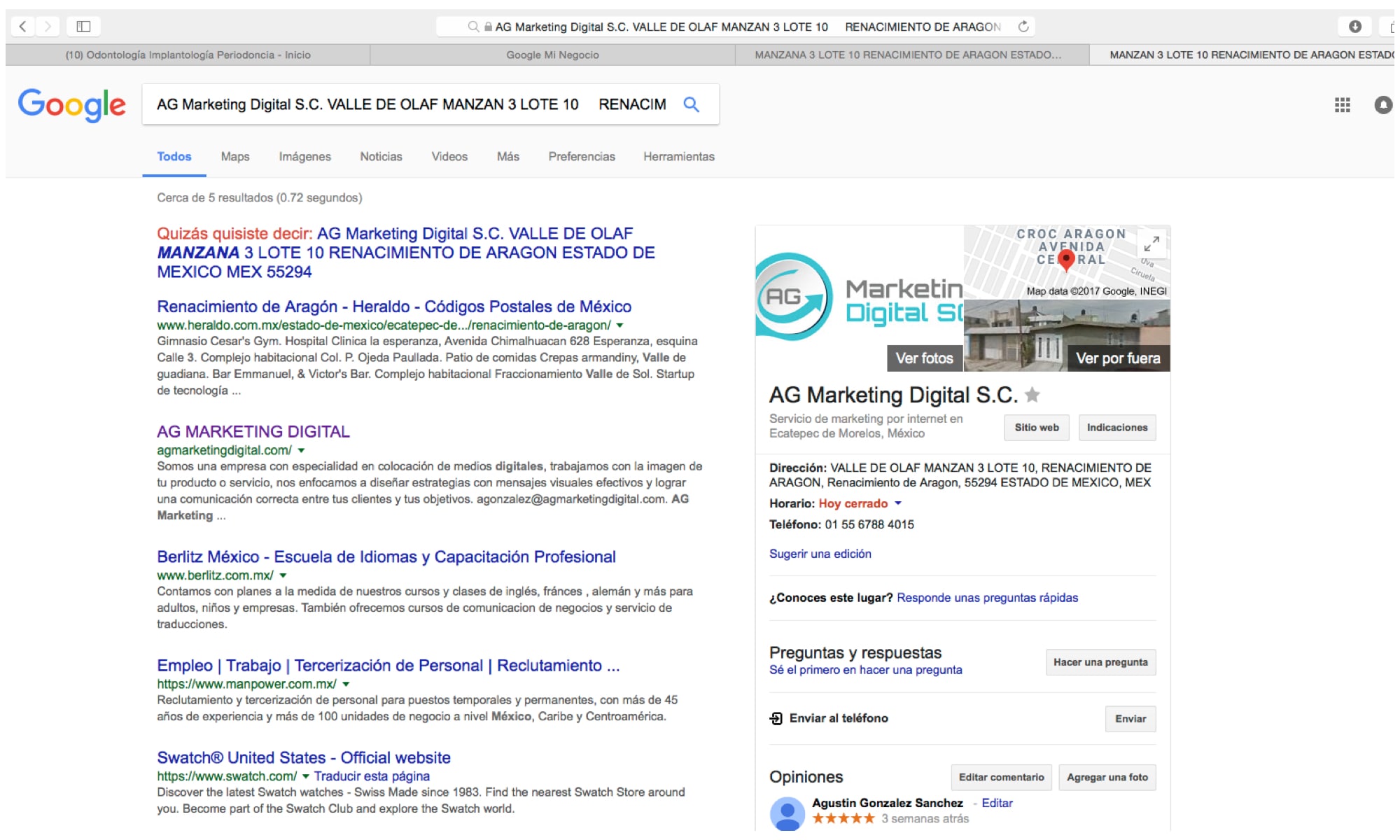Expand Horario hours dropdown arrow
The height and width of the screenshot is (840, 1400).
click(898, 503)
